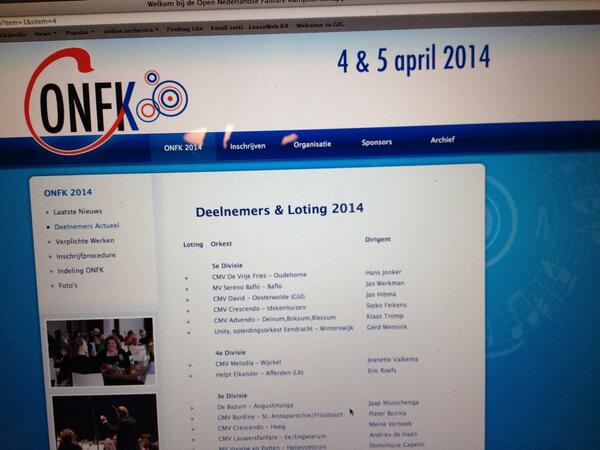Open the News bookmarks dropdown
The width and height of the screenshot is (600, 450).
coord(46,33)
